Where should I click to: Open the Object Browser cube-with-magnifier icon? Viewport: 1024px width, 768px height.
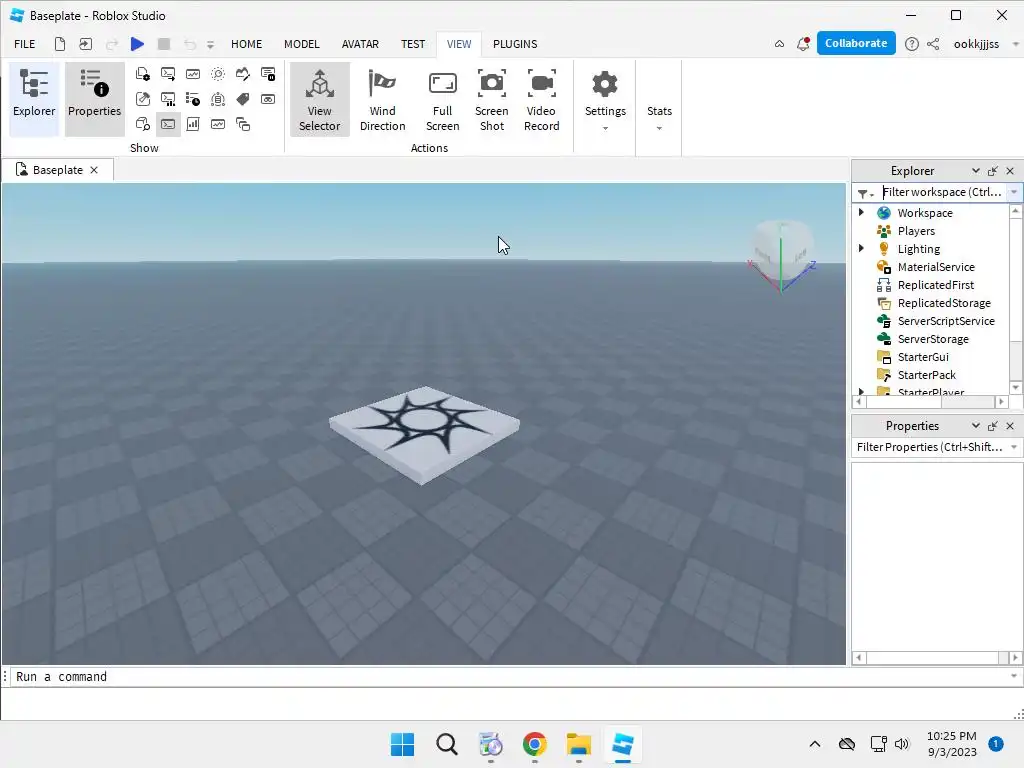tap(142, 124)
